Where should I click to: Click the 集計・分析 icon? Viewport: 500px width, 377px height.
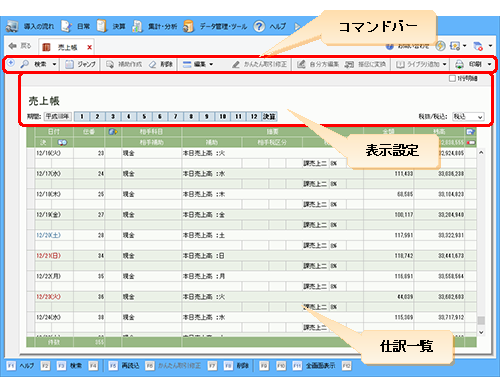(x=137, y=26)
